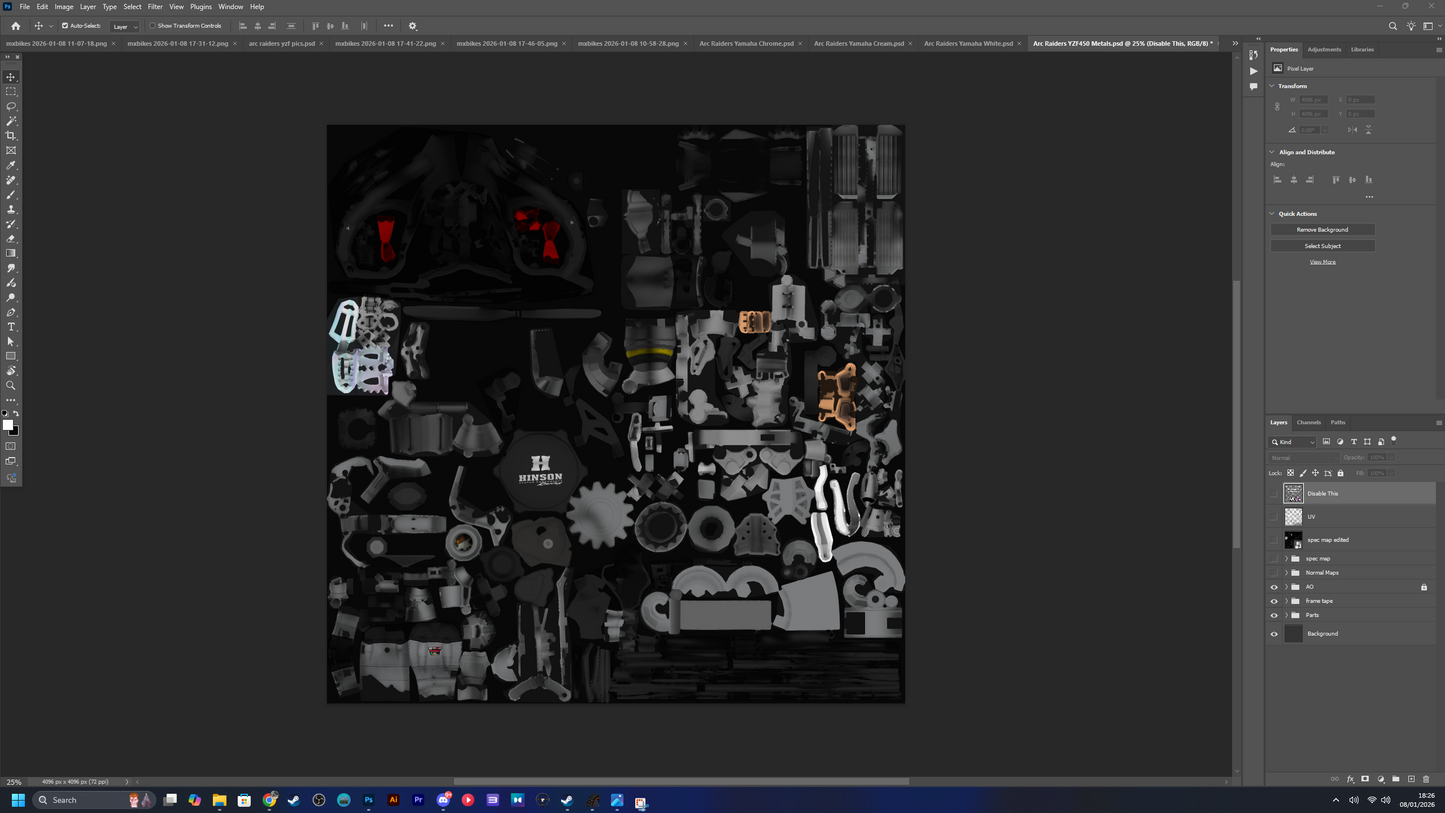Click the foreground color swatch
The width and height of the screenshot is (1445, 813).
coord(8,426)
